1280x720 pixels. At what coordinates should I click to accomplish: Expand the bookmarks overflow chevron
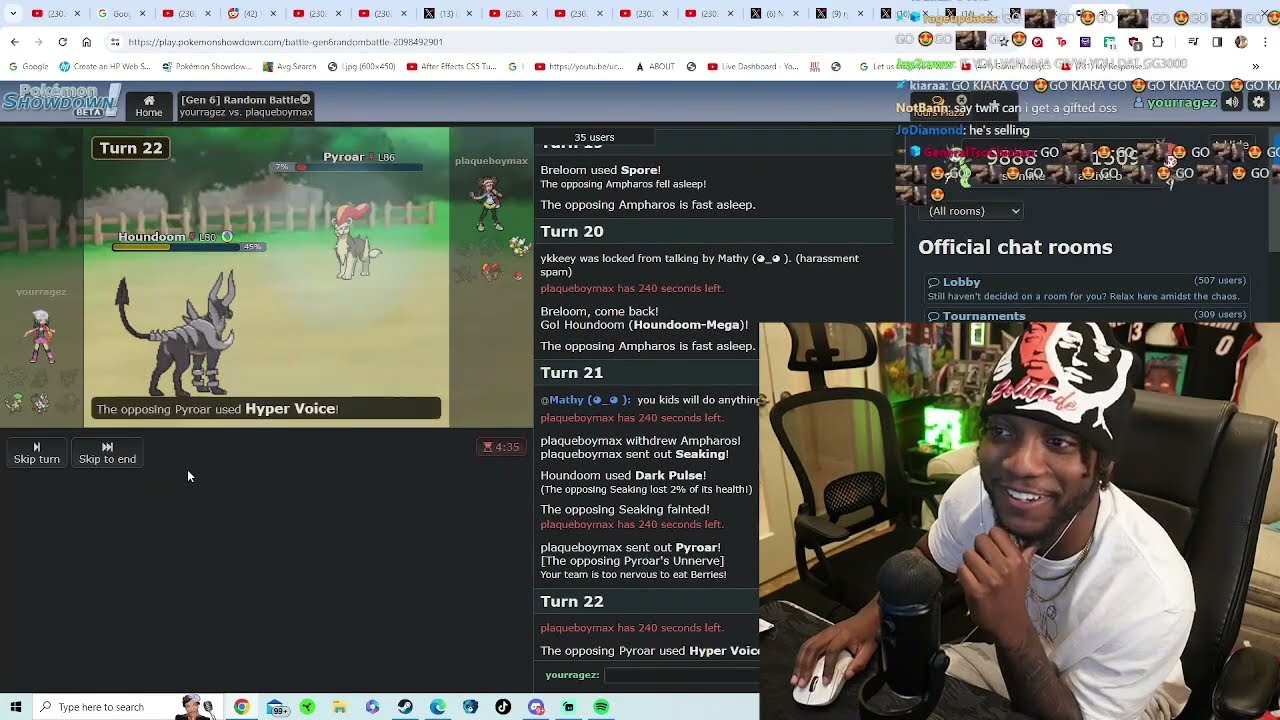click(x=1255, y=67)
